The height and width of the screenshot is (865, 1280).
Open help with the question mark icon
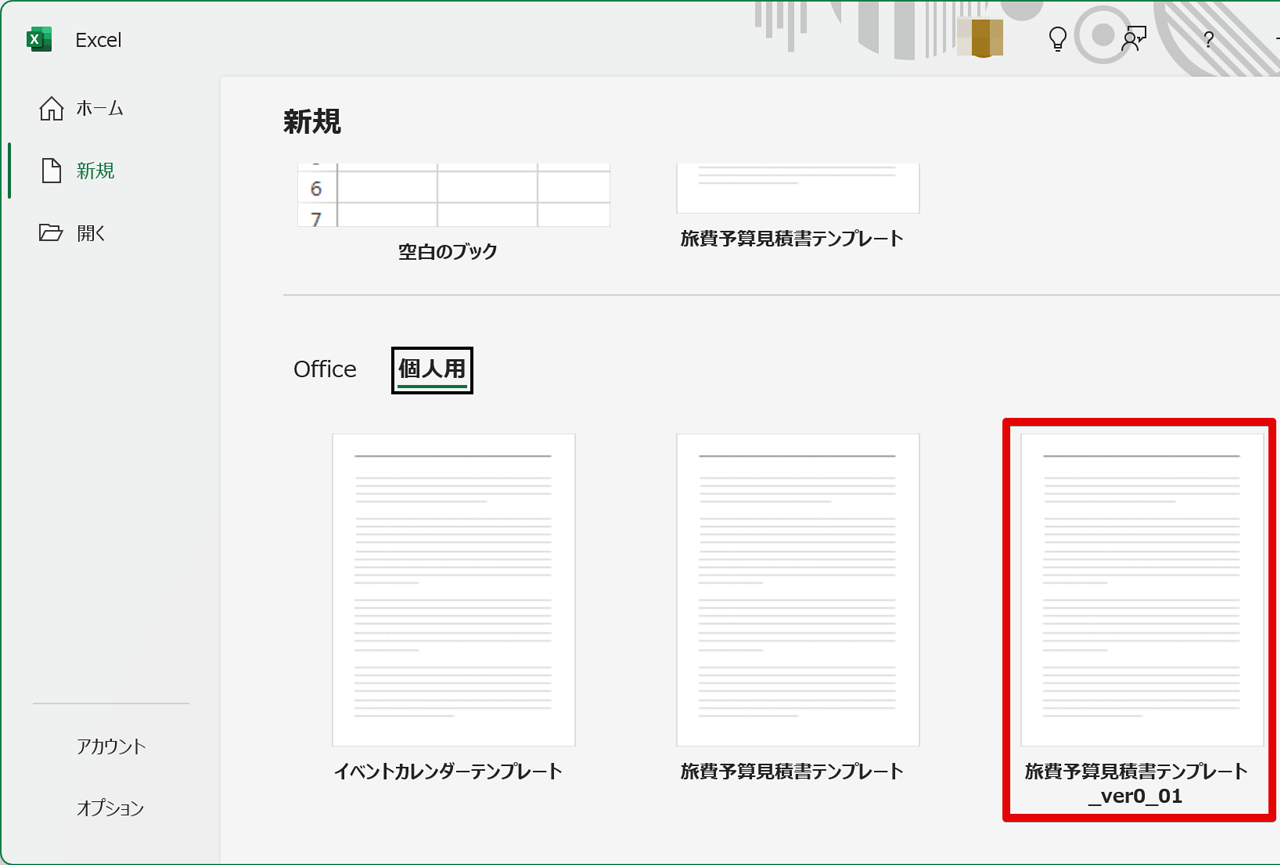coord(1208,40)
